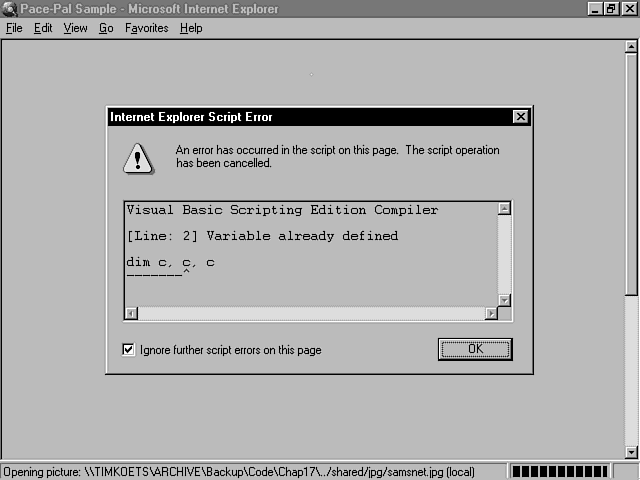Toggle Ignore further script errors checkbox
The height and width of the screenshot is (480, 640).
(128, 350)
